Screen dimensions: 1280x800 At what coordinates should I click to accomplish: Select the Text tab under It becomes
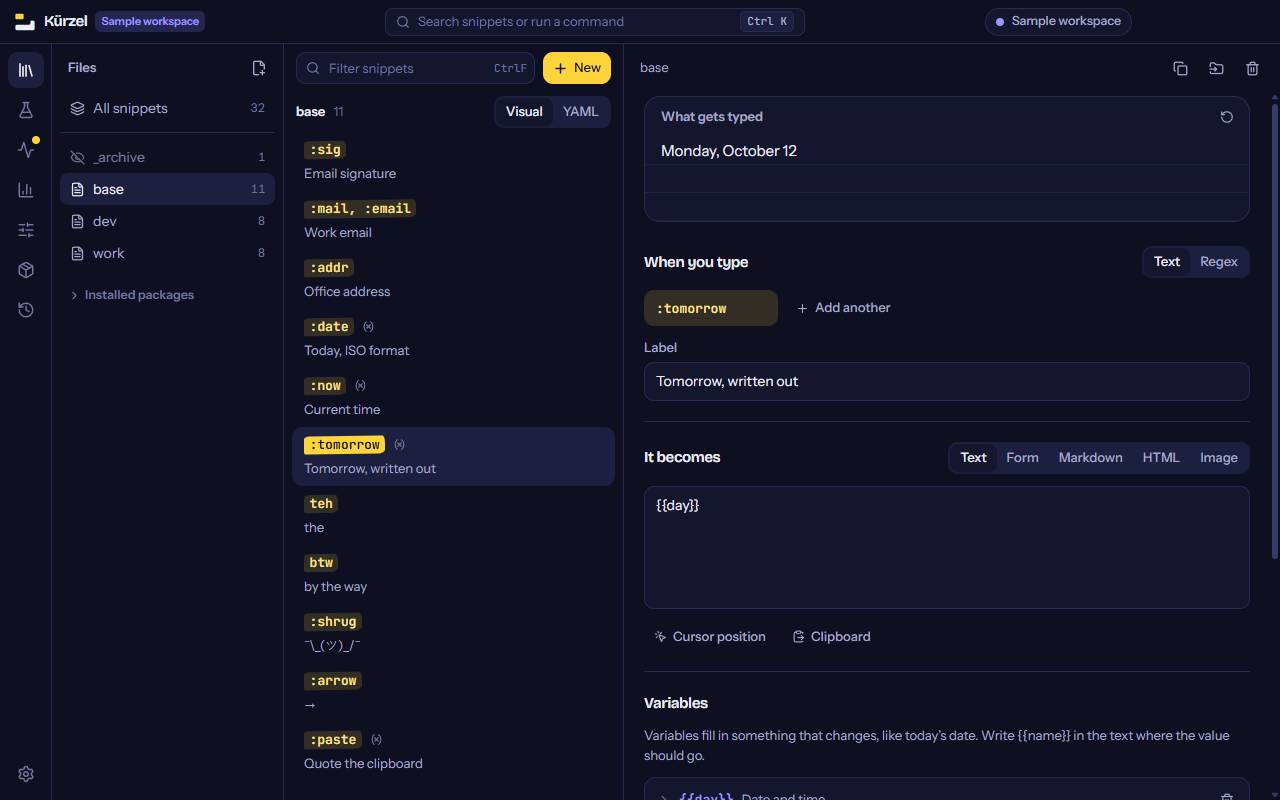click(973, 458)
